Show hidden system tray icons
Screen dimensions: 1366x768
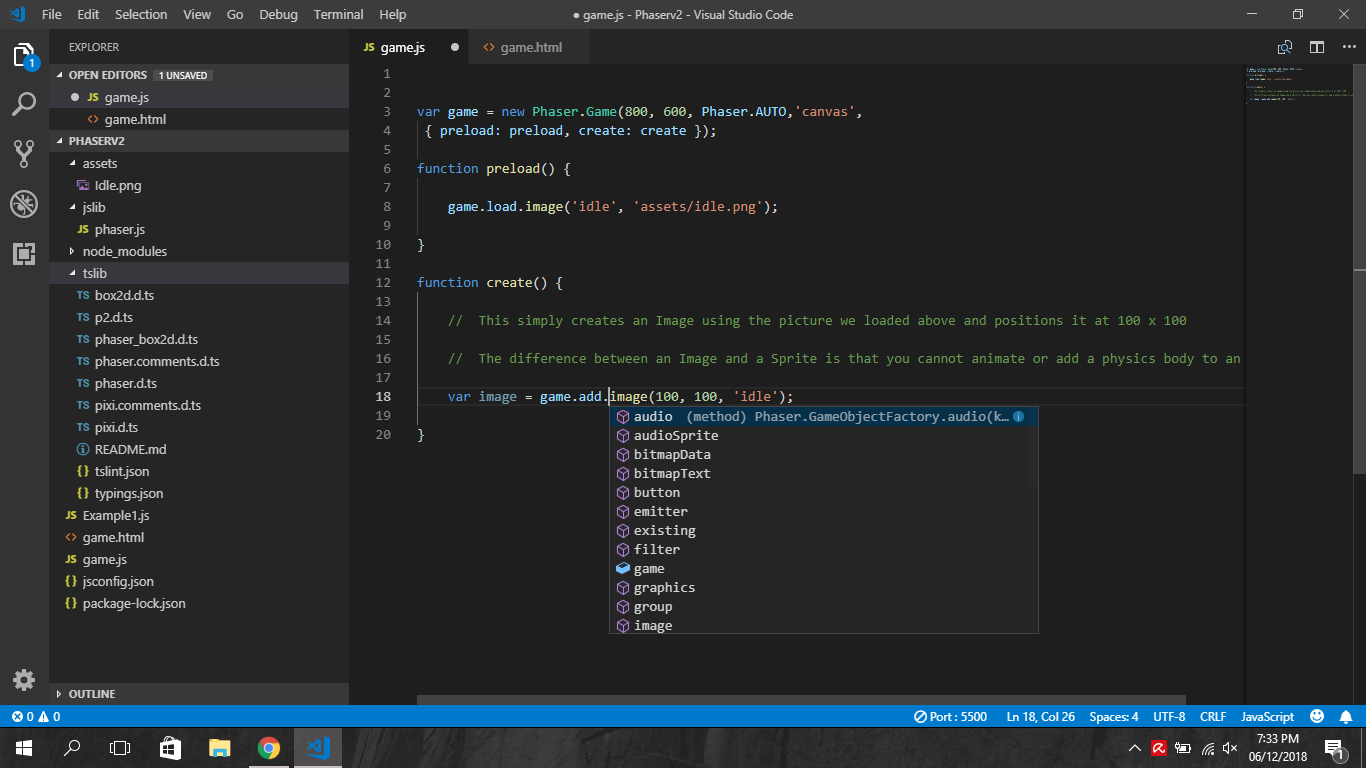click(x=1135, y=747)
